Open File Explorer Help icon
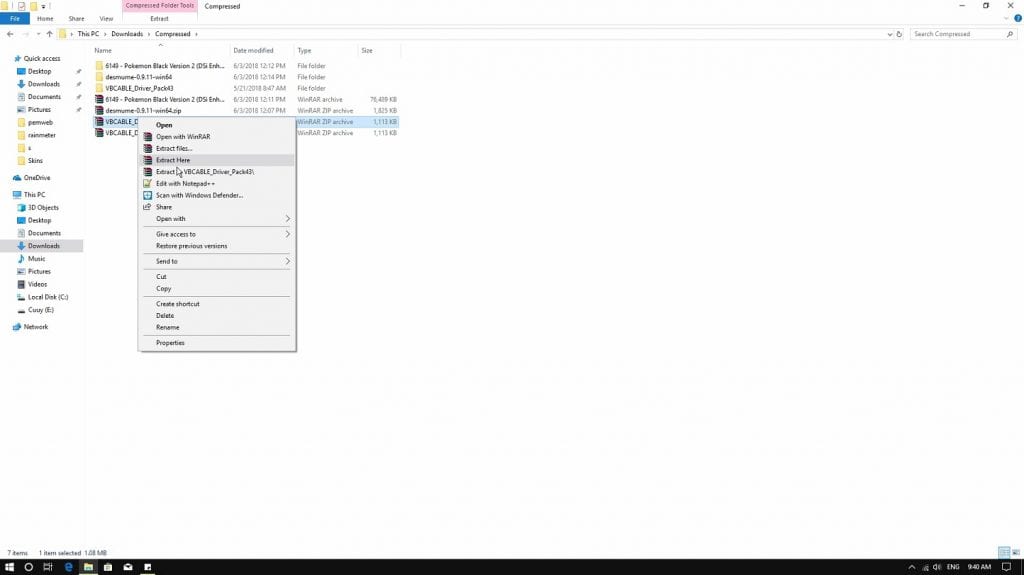The height and width of the screenshot is (575, 1024). click(1017, 18)
